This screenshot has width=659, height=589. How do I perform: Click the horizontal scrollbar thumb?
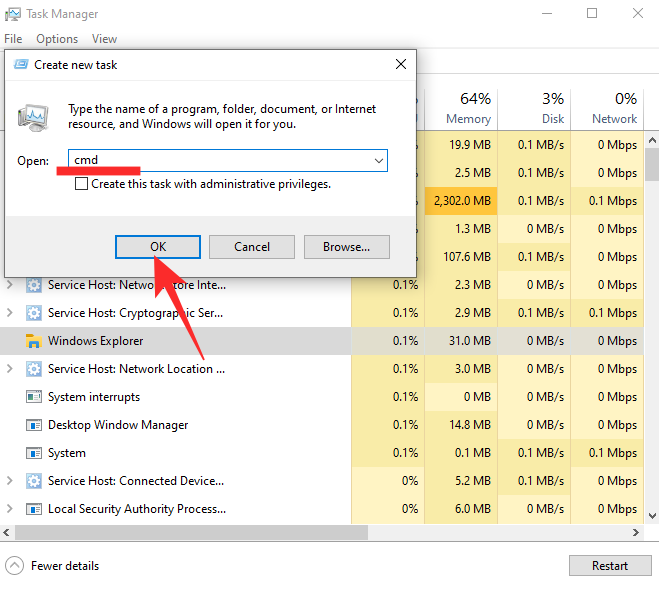click(x=191, y=533)
